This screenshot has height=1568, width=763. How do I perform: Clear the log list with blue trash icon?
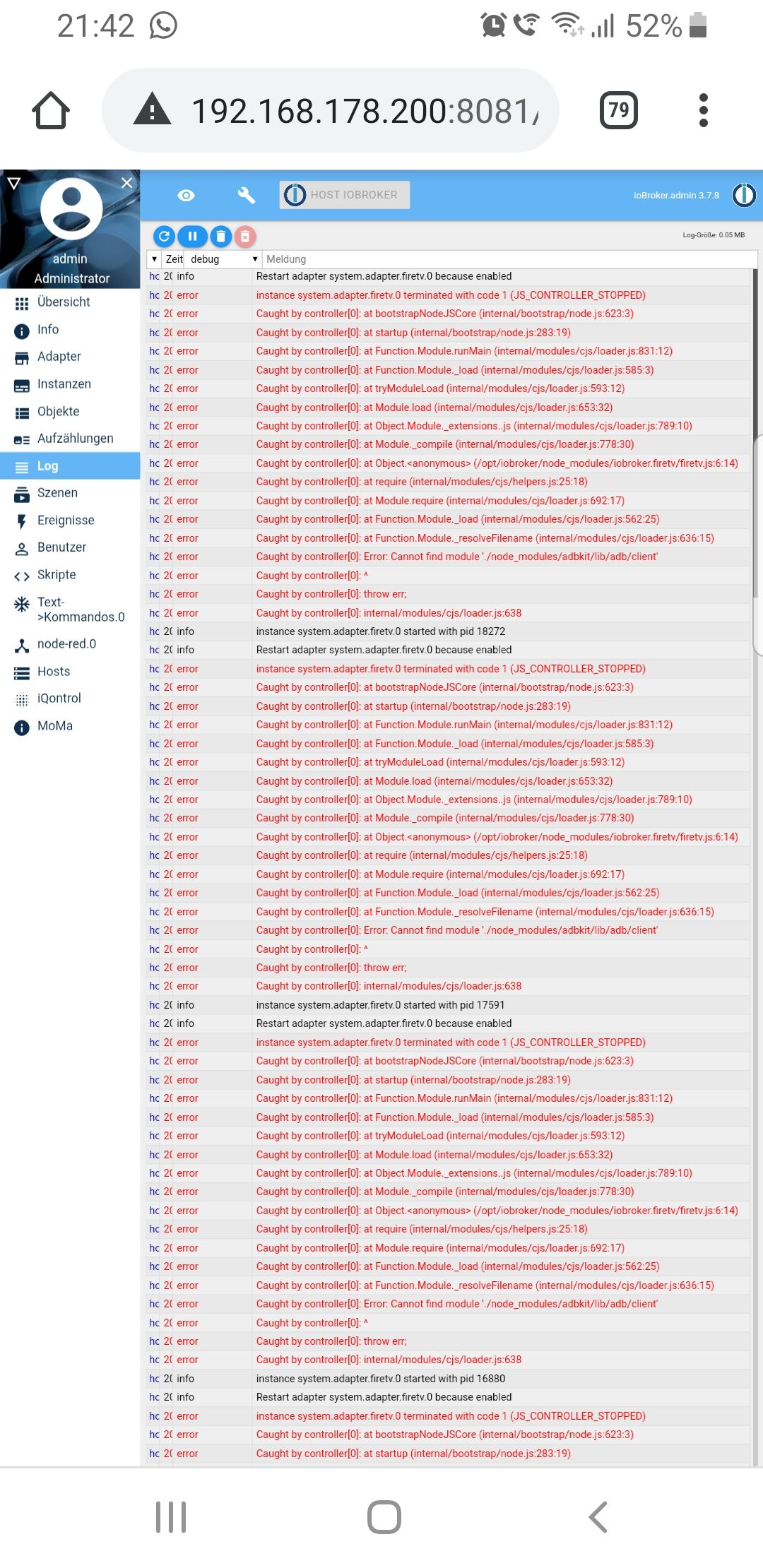tap(220, 236)
